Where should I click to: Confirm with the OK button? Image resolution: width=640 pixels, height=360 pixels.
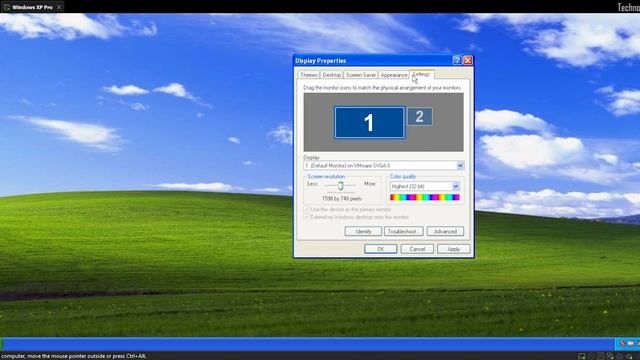pyautogui.click(x=380, y=249)
